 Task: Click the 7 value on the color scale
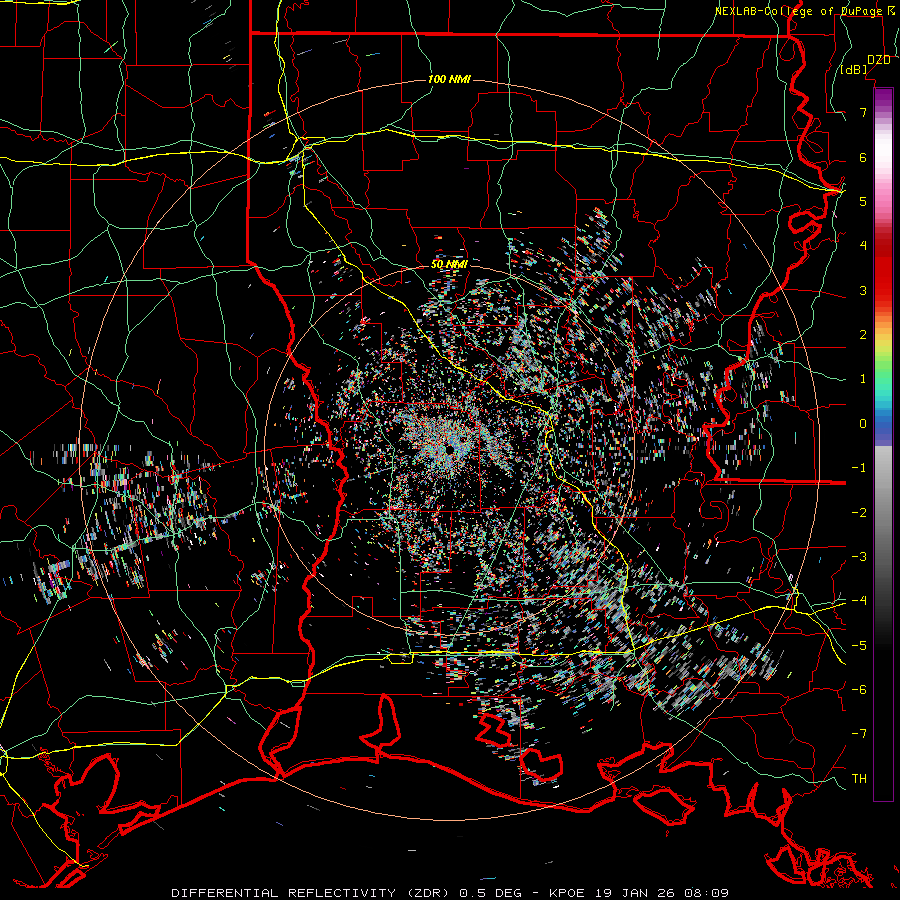coord(863,112)
